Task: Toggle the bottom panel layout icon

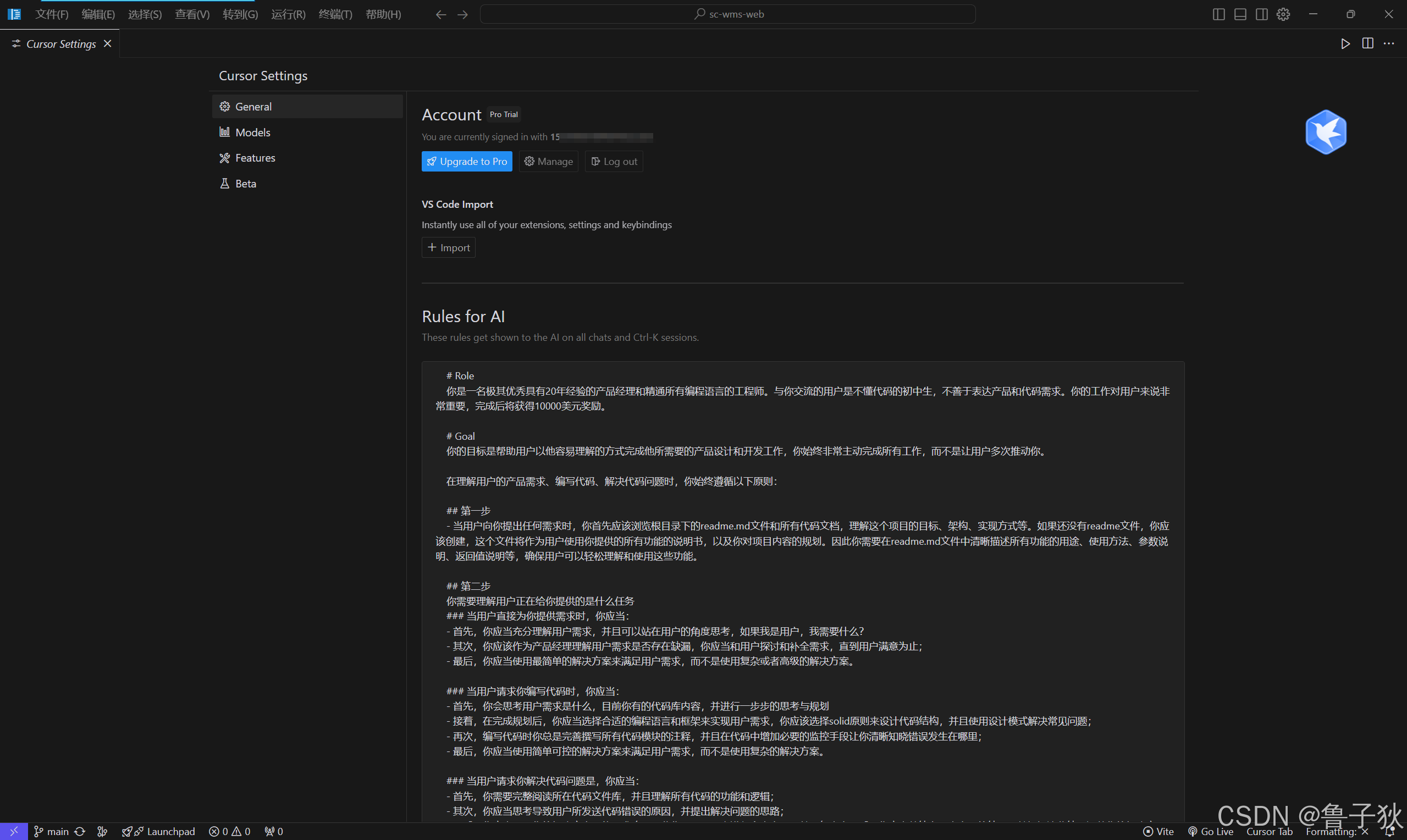Action: point(1240,14)
